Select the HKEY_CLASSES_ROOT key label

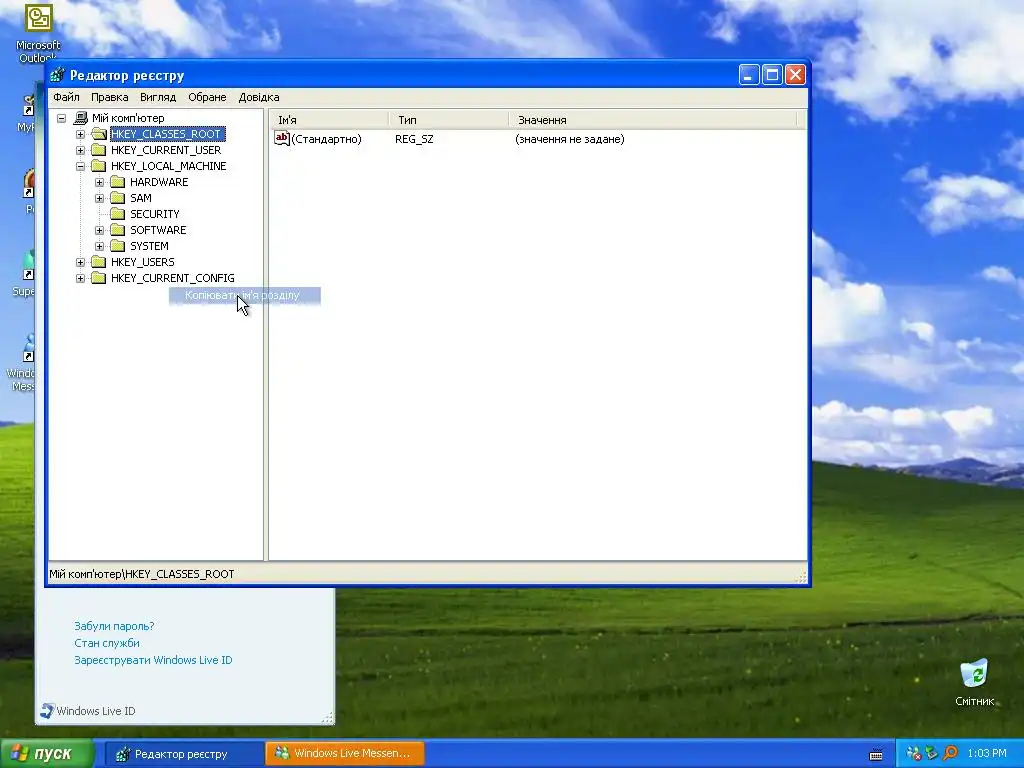167,134
